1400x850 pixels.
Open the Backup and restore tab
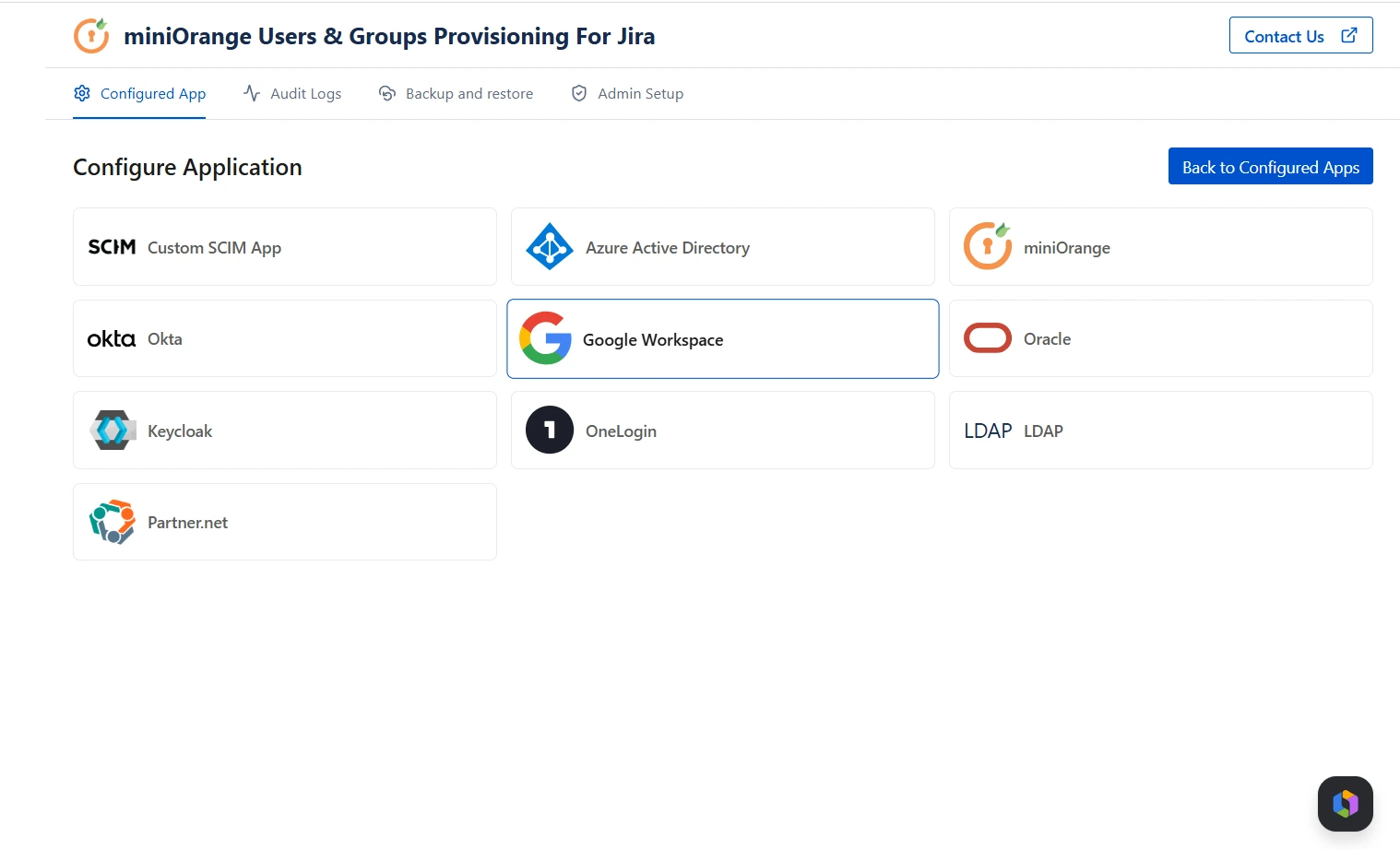point(456,93)
